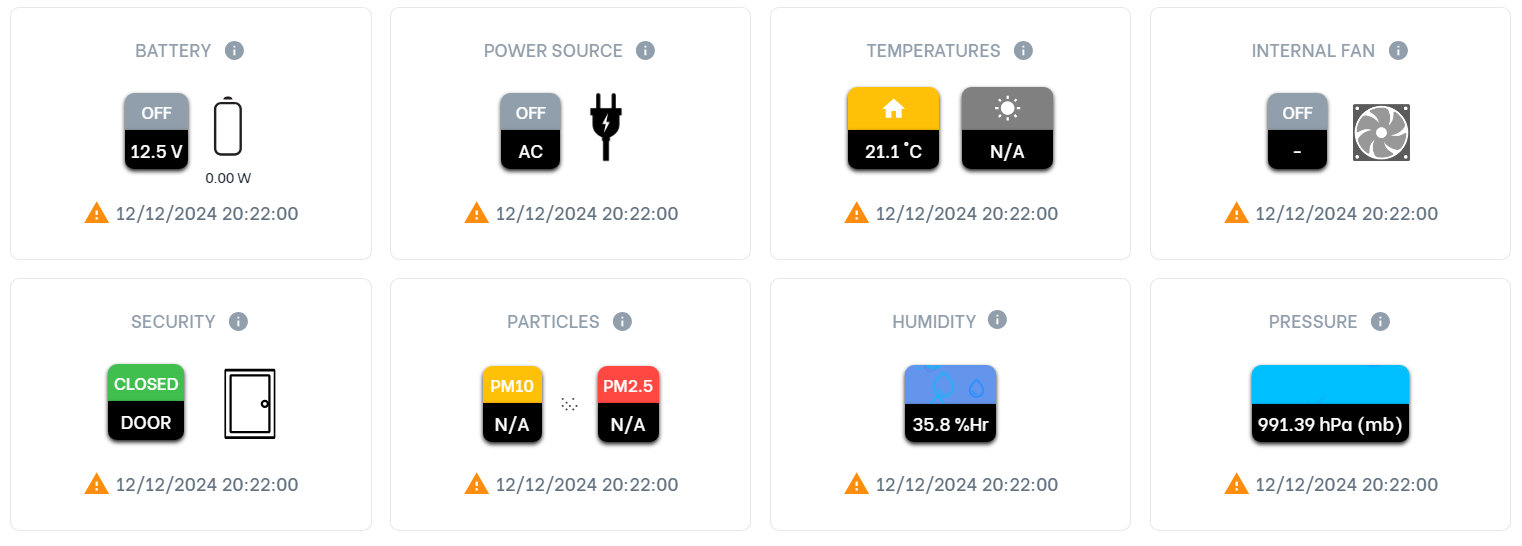The width and height of the screenshot is (1522, 546).
Task: Click the door icon in Security card
Action: click(x=250, y=404)
